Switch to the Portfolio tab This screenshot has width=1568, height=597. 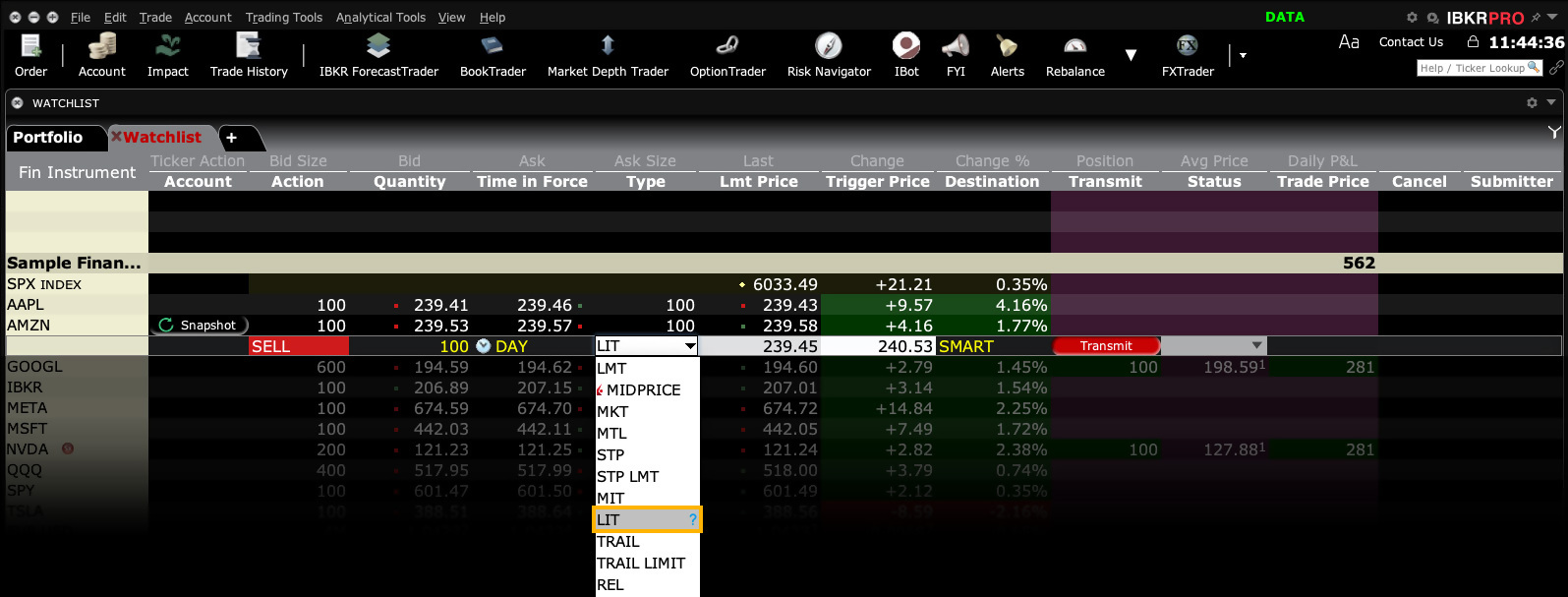(x=48, y=138)
